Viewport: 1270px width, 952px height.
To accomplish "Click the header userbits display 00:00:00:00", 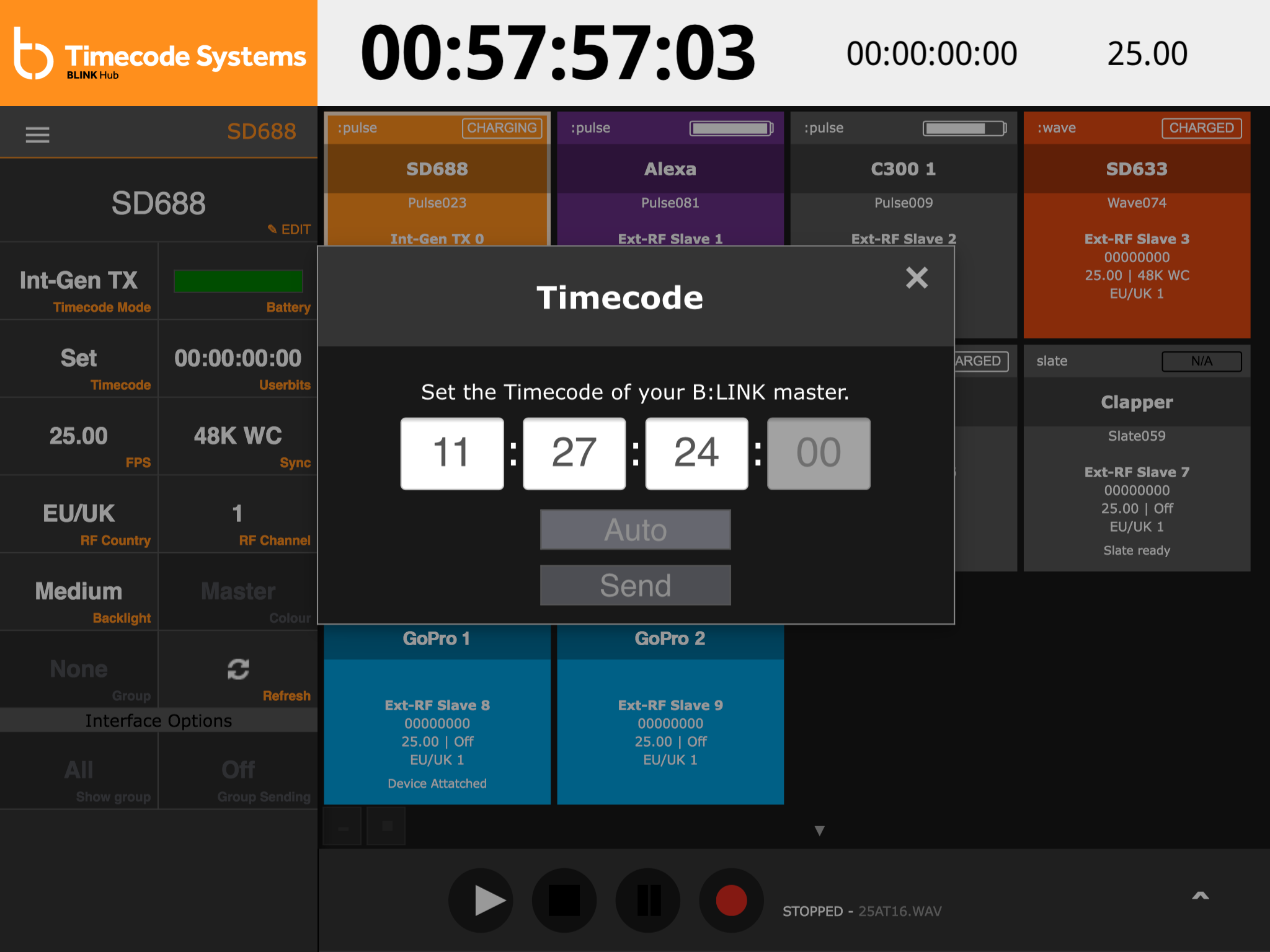I will 931,54.
